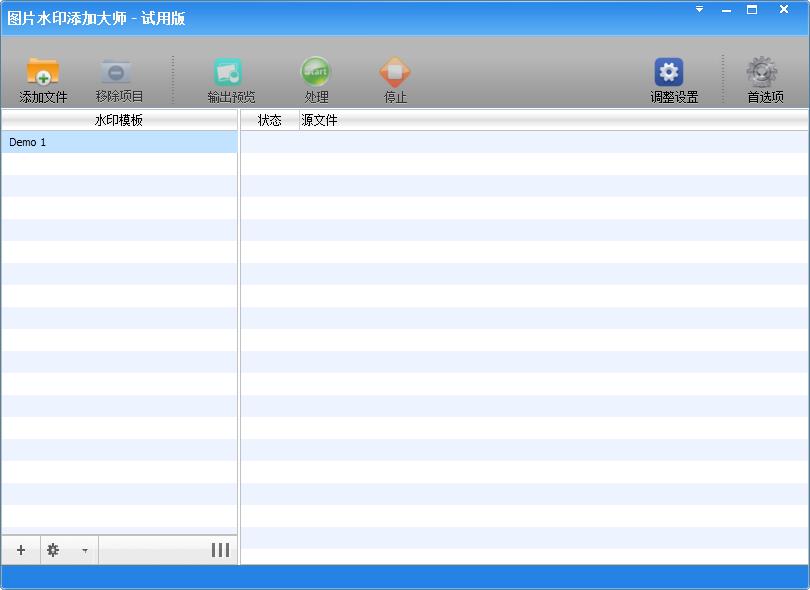810x590 pixels.
Task: Click the 水印模板 column header
Action: pyautogui.click(x=119, y=120)
